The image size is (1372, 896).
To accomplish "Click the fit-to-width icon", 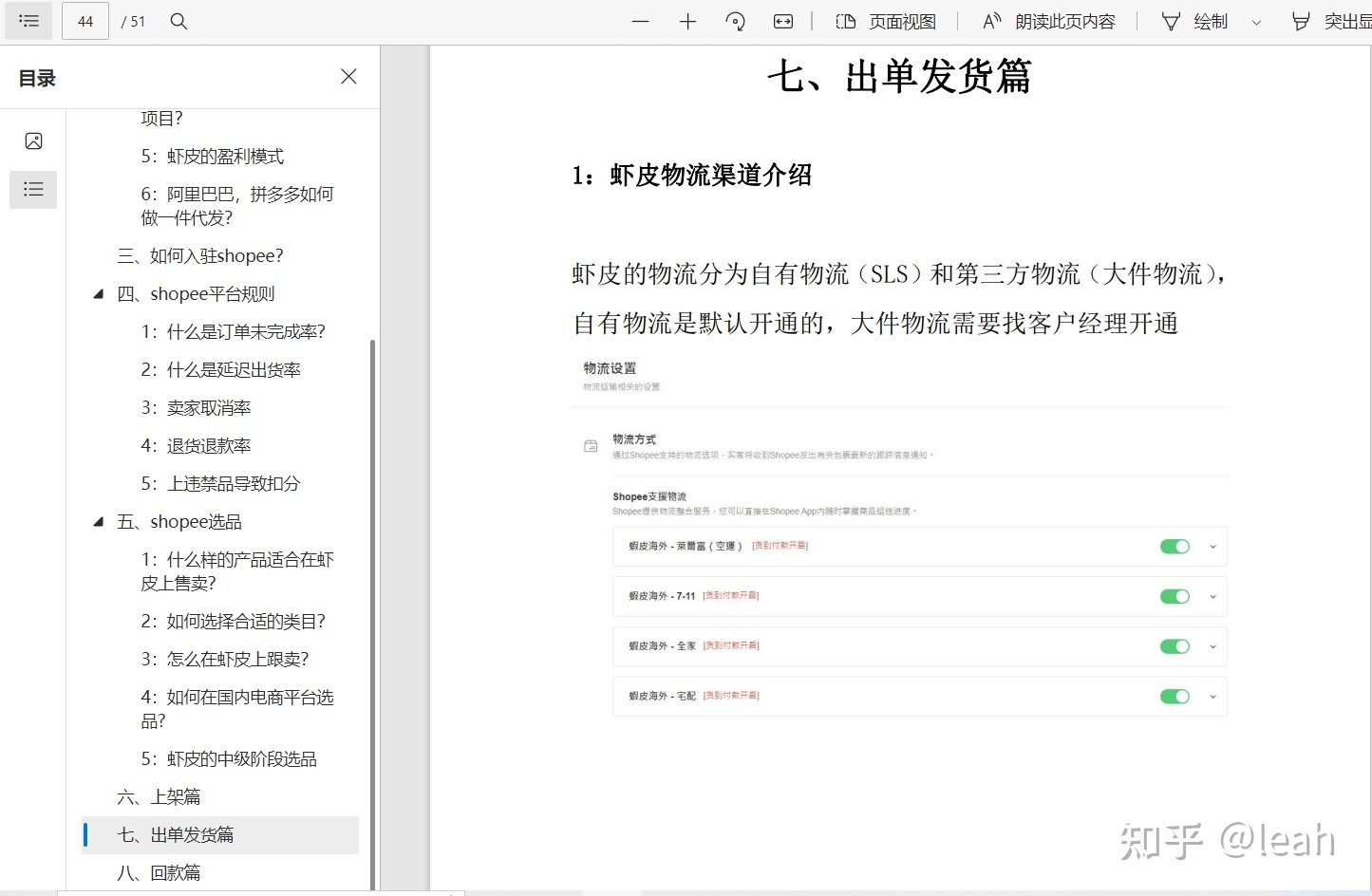I will click(x=783, y=21).
